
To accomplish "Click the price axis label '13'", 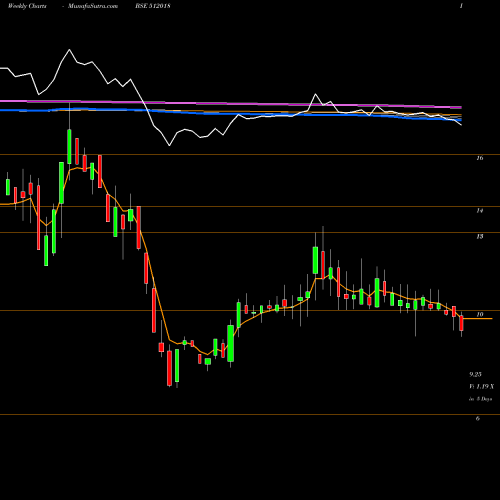I will point(480,236).
